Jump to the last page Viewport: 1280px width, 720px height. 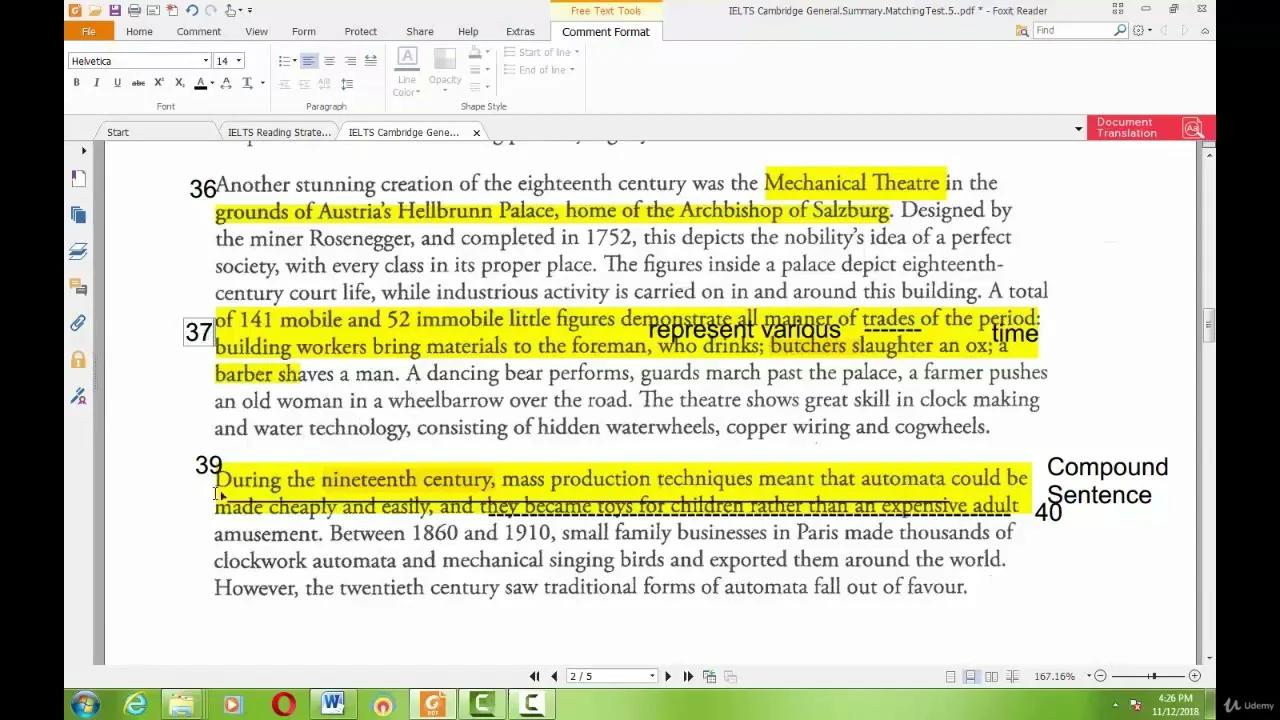[x=688, y=677]
